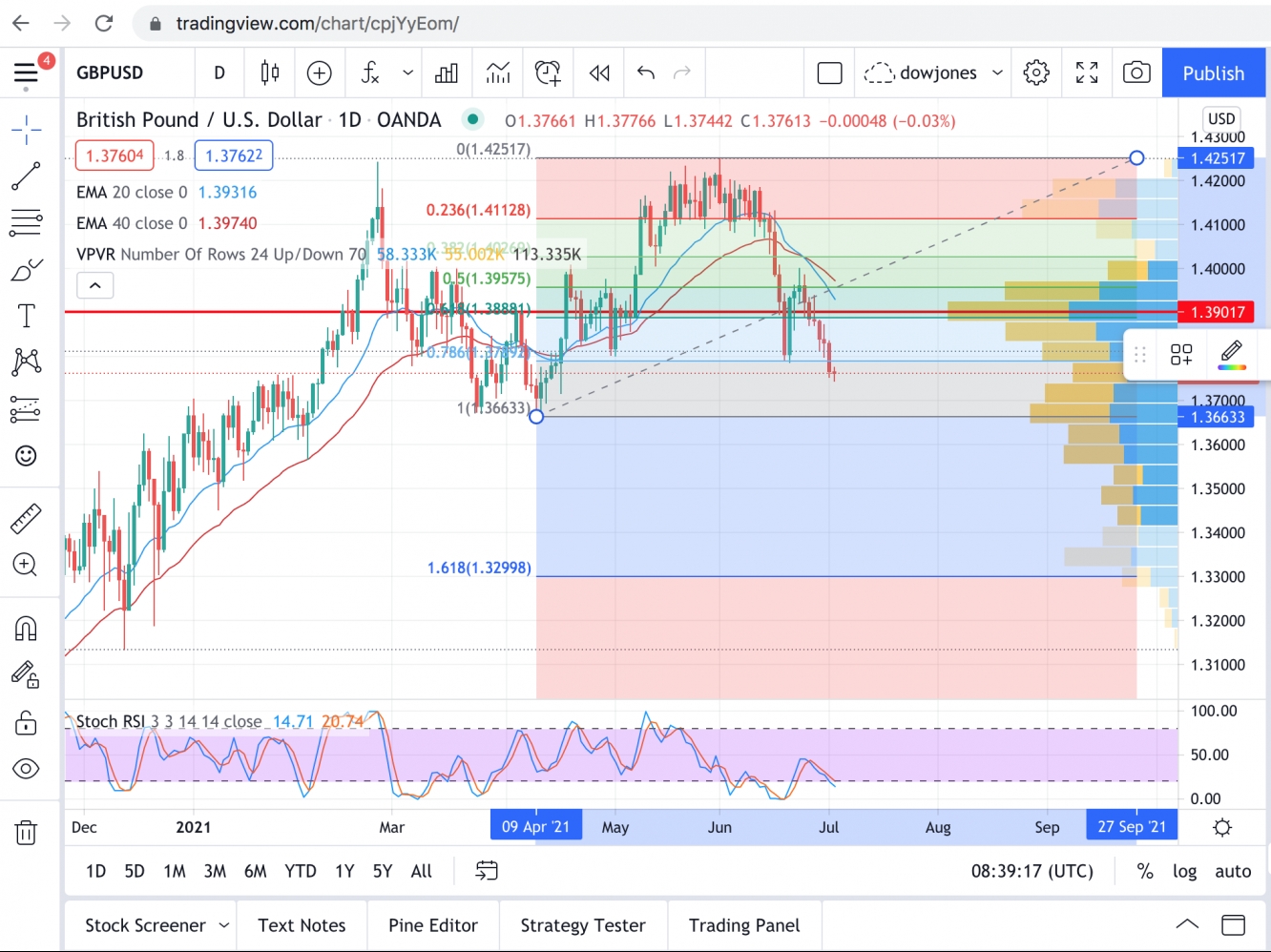This screenshot has width=1271, height=952.
Task: Toggle lock all drawing tools
Action: click(x=26, y=722)
